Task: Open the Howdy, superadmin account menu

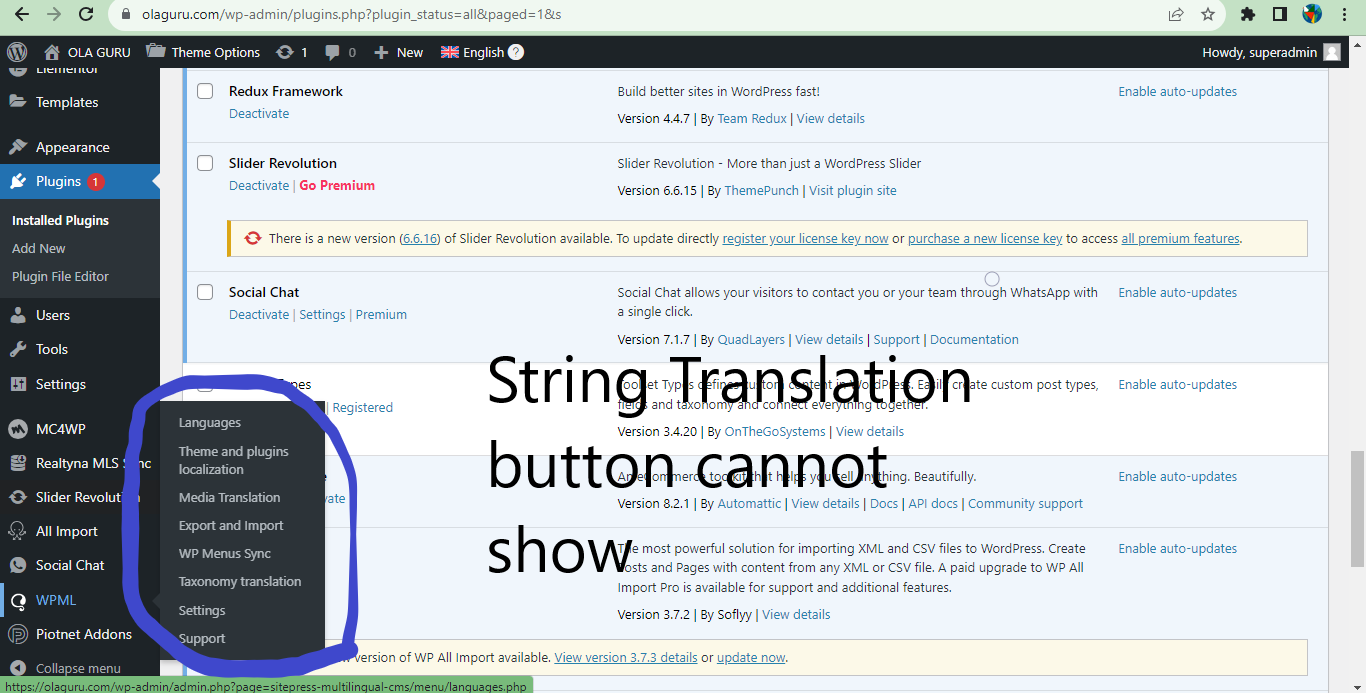Action: pyautogui.click(x=1271, y=52)
